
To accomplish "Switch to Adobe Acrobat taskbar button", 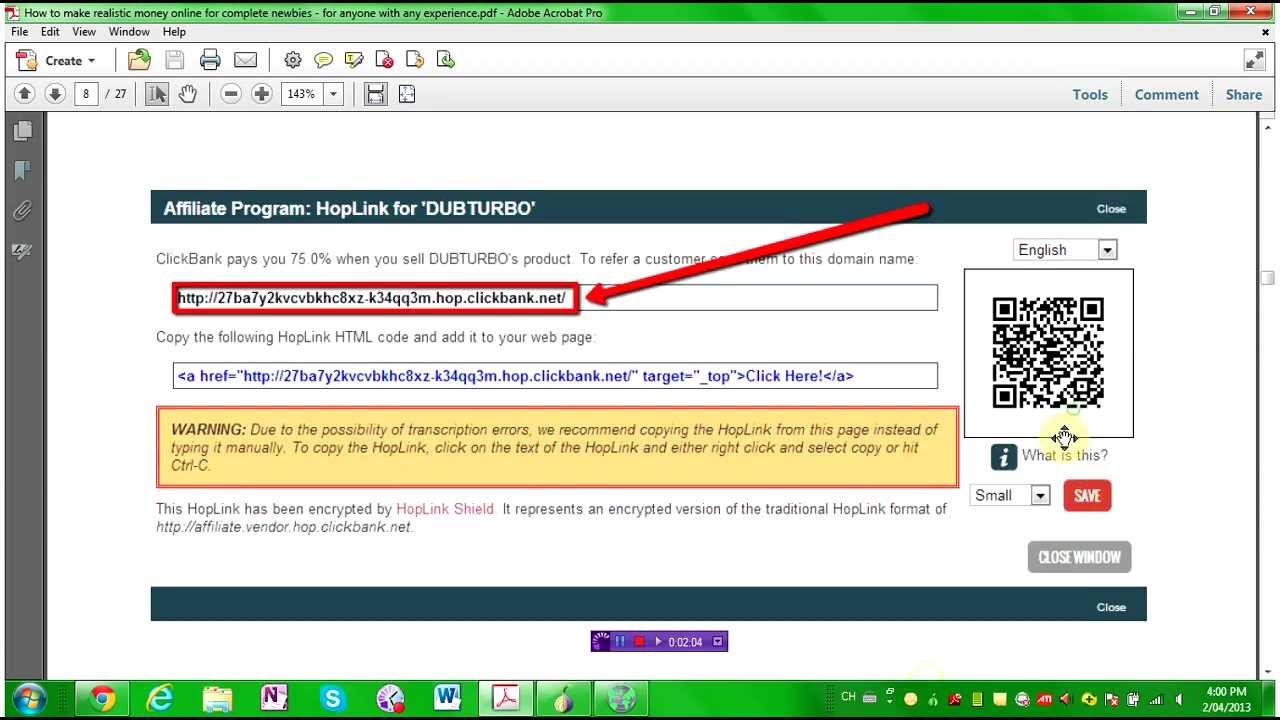I will (505, 699).
